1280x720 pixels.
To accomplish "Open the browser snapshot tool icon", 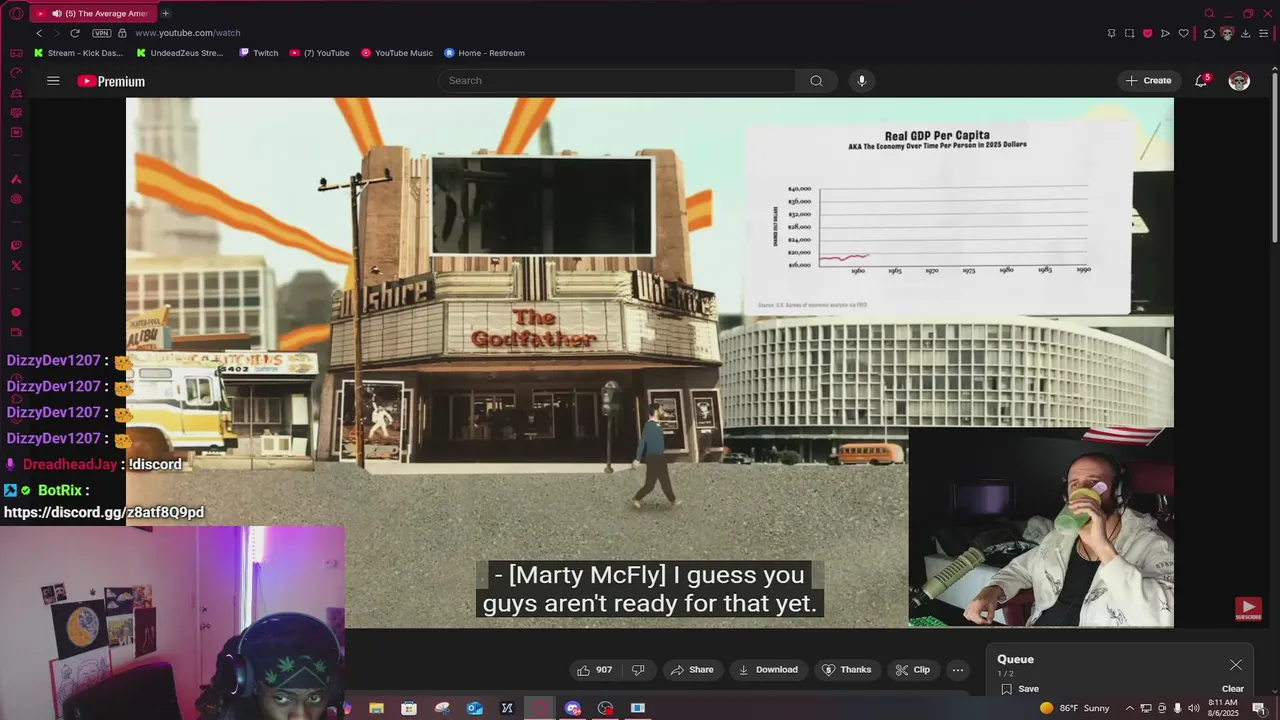I will pyautogui.click(x=1129, y=33).
